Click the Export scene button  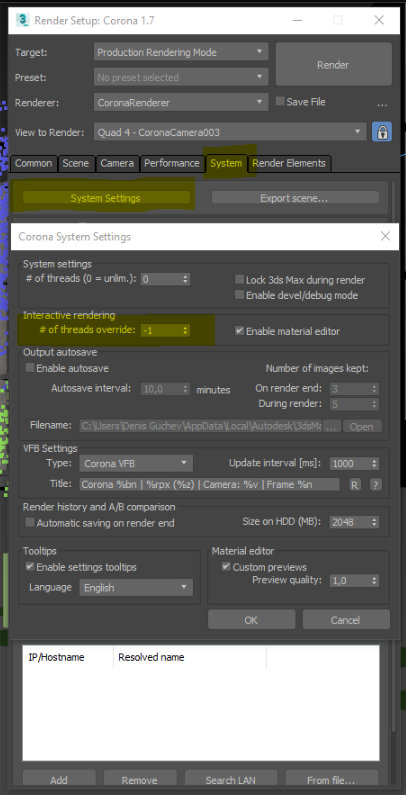(295, 198)
